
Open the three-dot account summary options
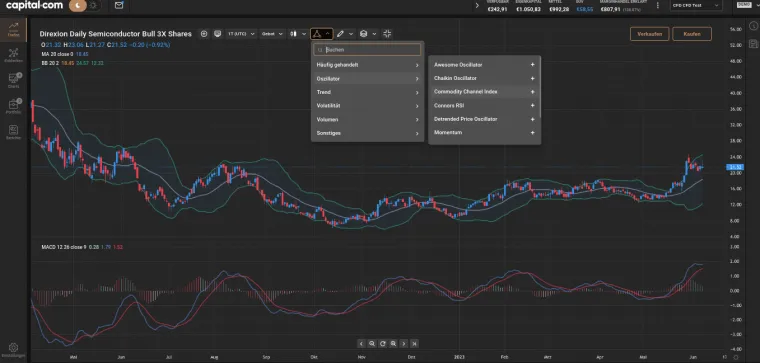click(658, 6)
